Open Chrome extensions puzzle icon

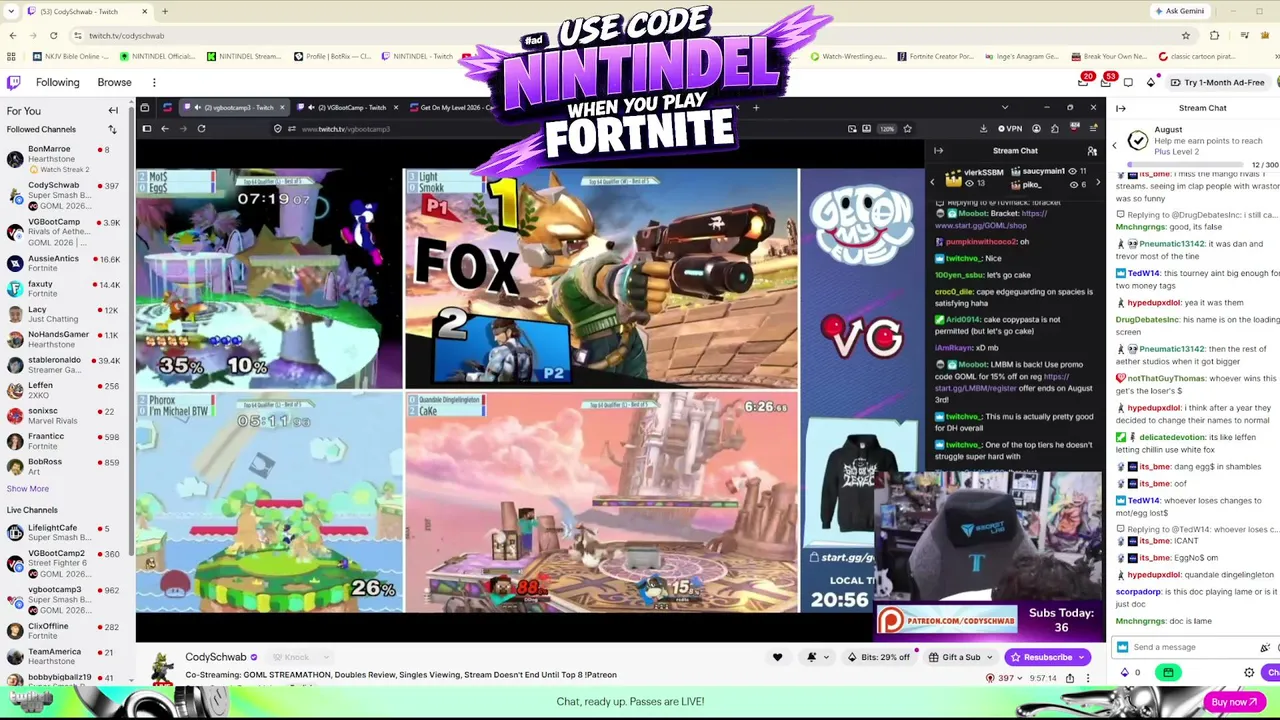coord(1215,36)
